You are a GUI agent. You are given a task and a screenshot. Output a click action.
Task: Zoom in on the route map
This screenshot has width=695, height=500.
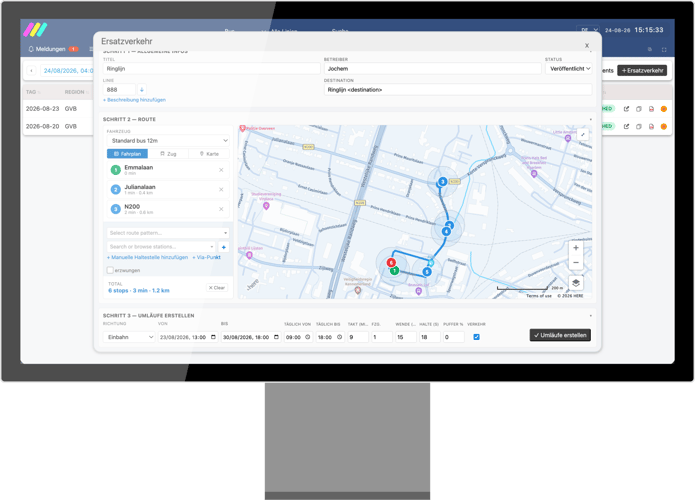(575, 248)
